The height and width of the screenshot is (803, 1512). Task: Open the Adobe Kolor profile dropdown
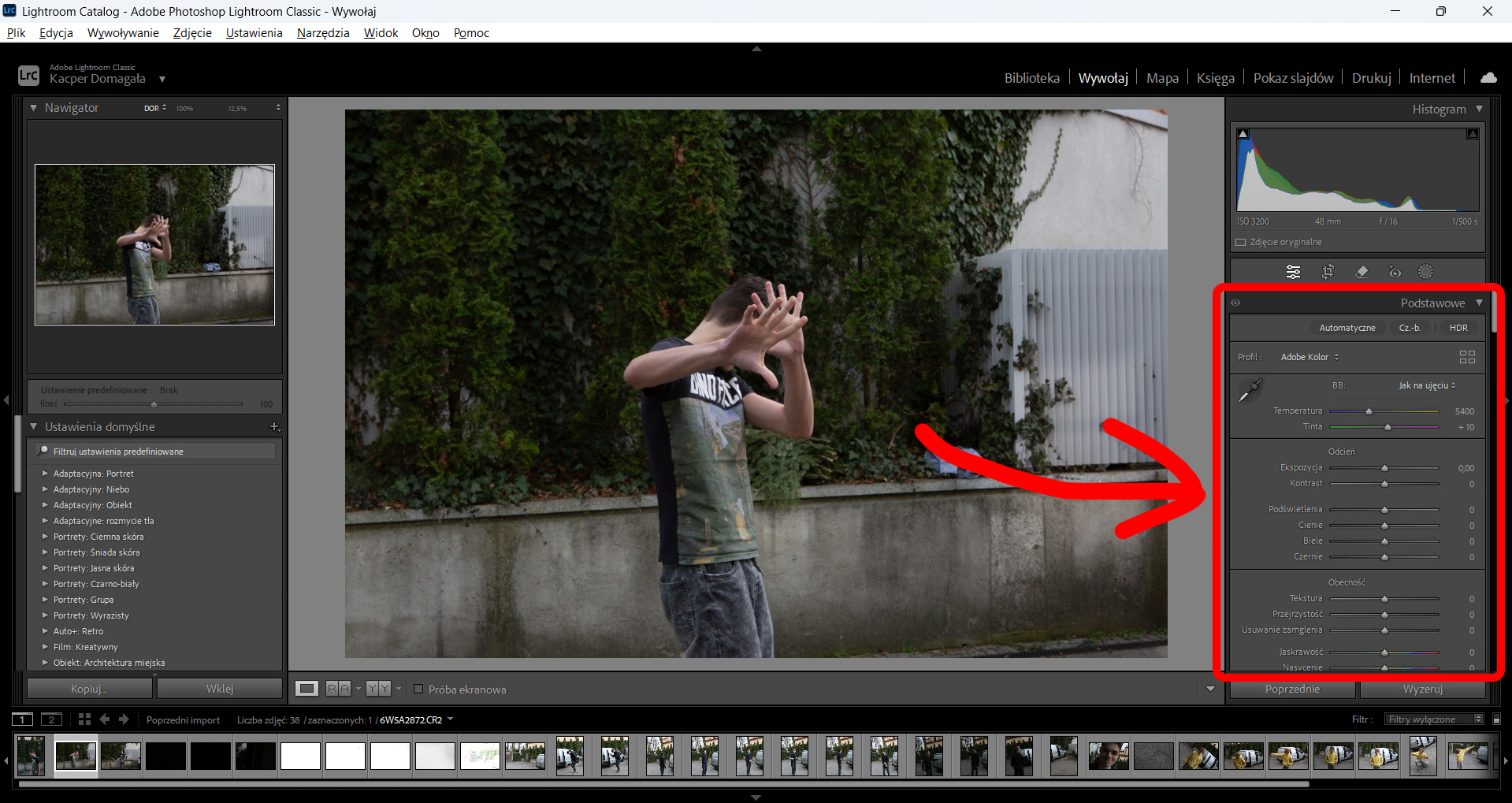[1310, 357]
